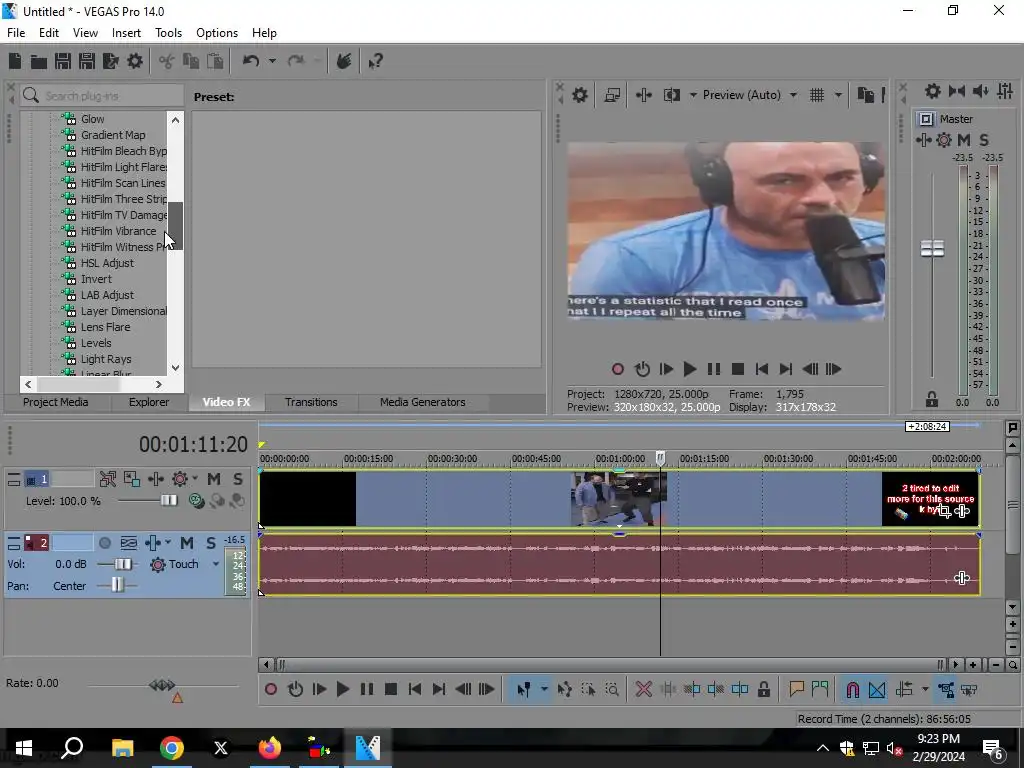Toggle Automatic Crossfades button
This screenshot has height=768, width=1024.
pyautogui.click(x=876, y=689)
